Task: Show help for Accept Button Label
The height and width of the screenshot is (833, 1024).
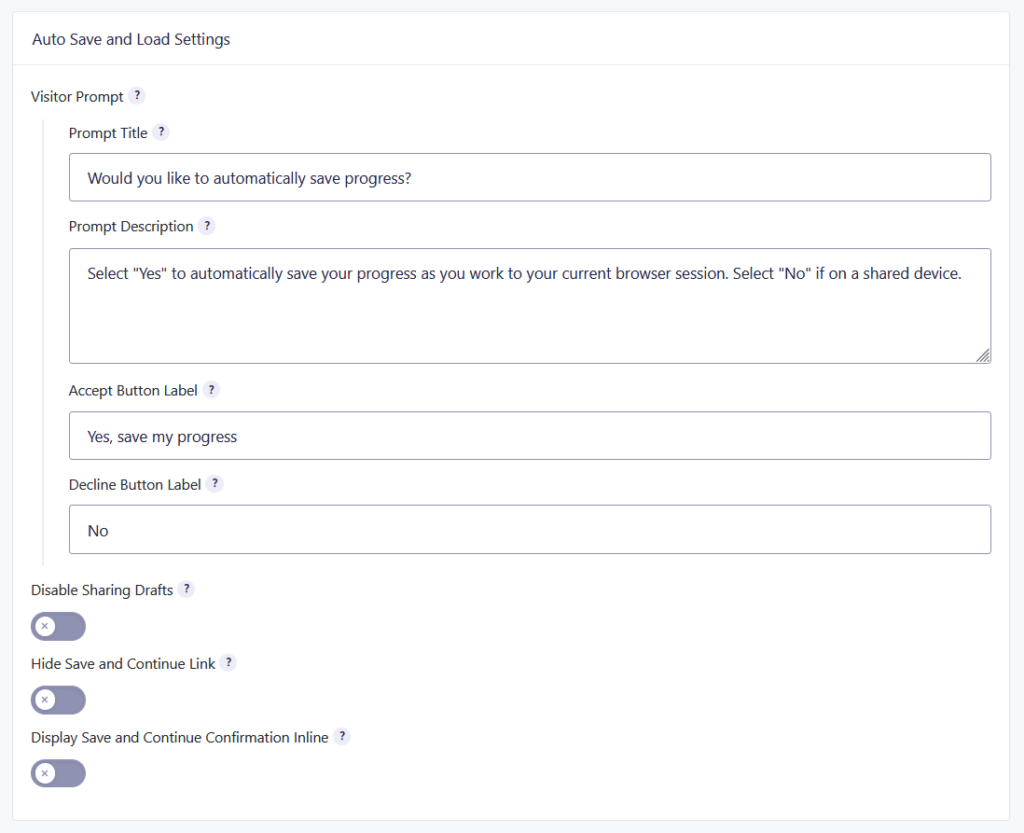Action: point(211,390)
